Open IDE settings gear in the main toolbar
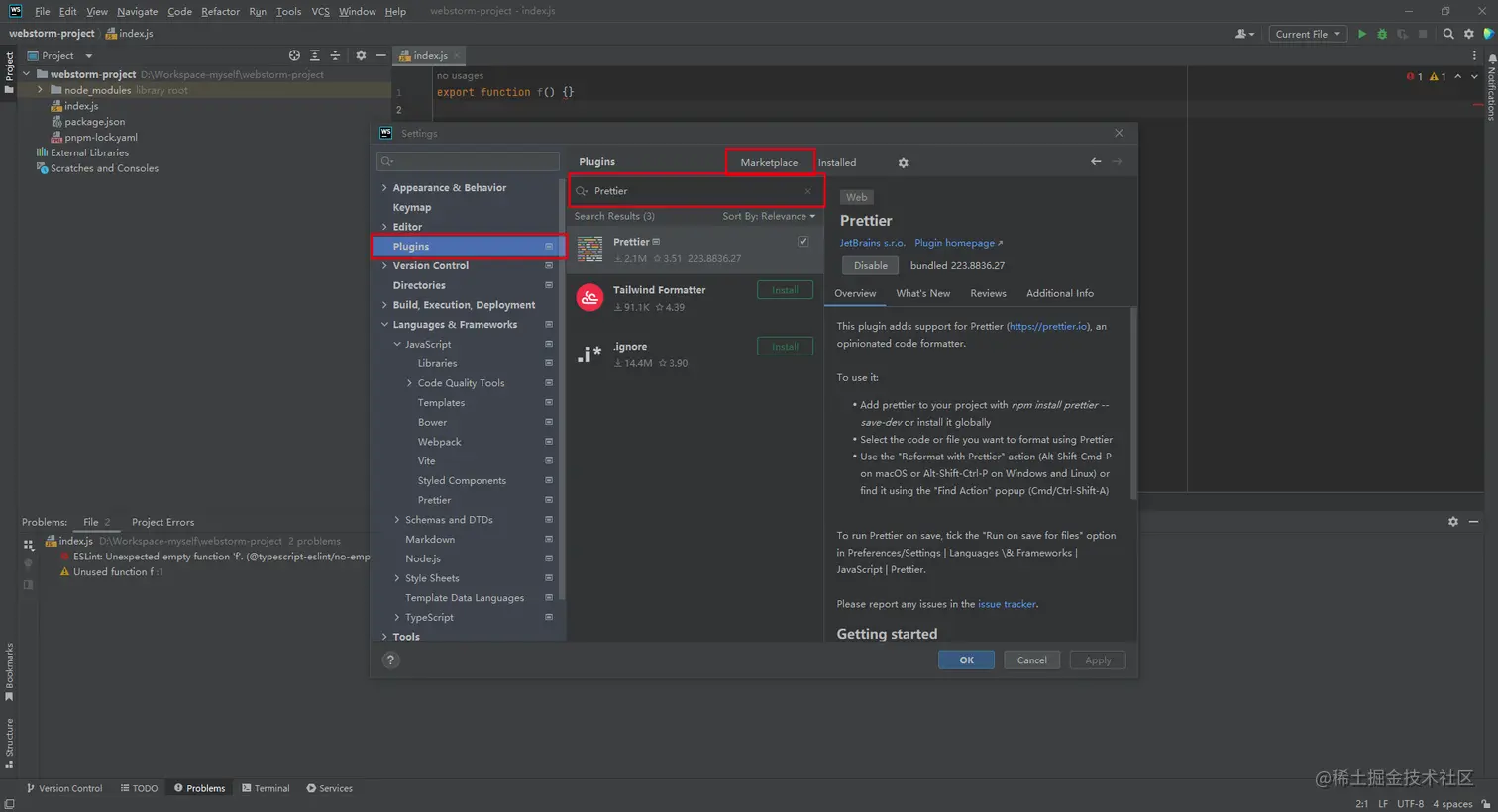 coord(1469,34)
